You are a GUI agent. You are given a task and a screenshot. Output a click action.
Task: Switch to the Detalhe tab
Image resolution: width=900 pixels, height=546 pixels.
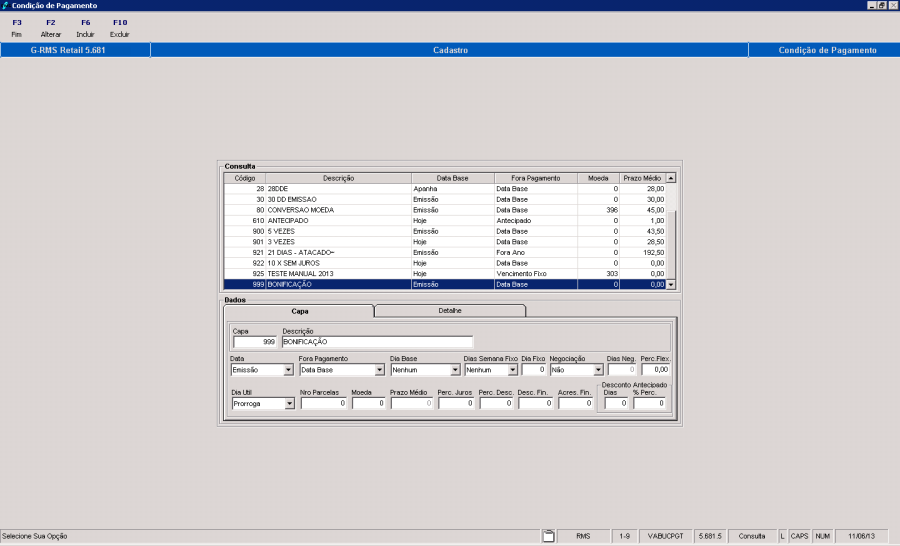click(x=450, y=311)
